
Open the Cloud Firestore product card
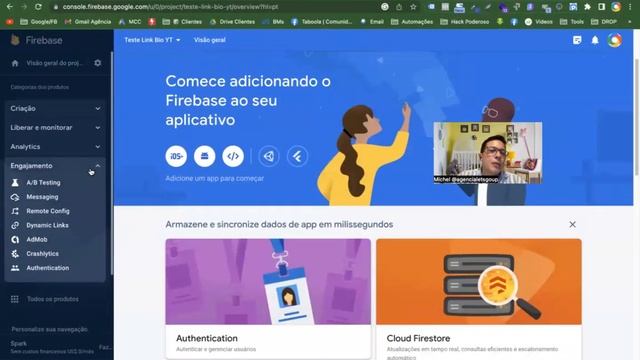(x=479, y=298)
